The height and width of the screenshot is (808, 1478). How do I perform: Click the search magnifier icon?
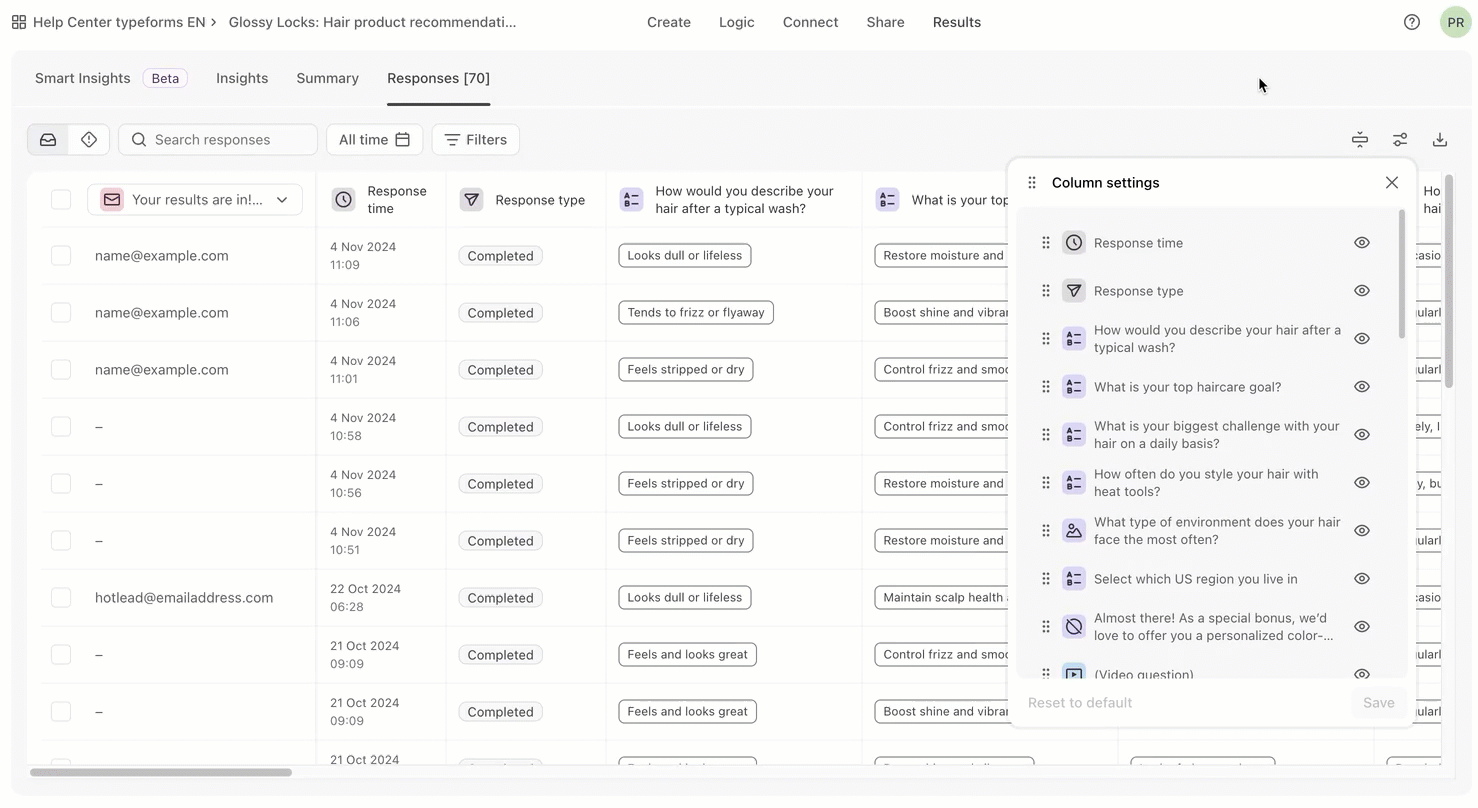pyautogui.click(x=139, y=140)
